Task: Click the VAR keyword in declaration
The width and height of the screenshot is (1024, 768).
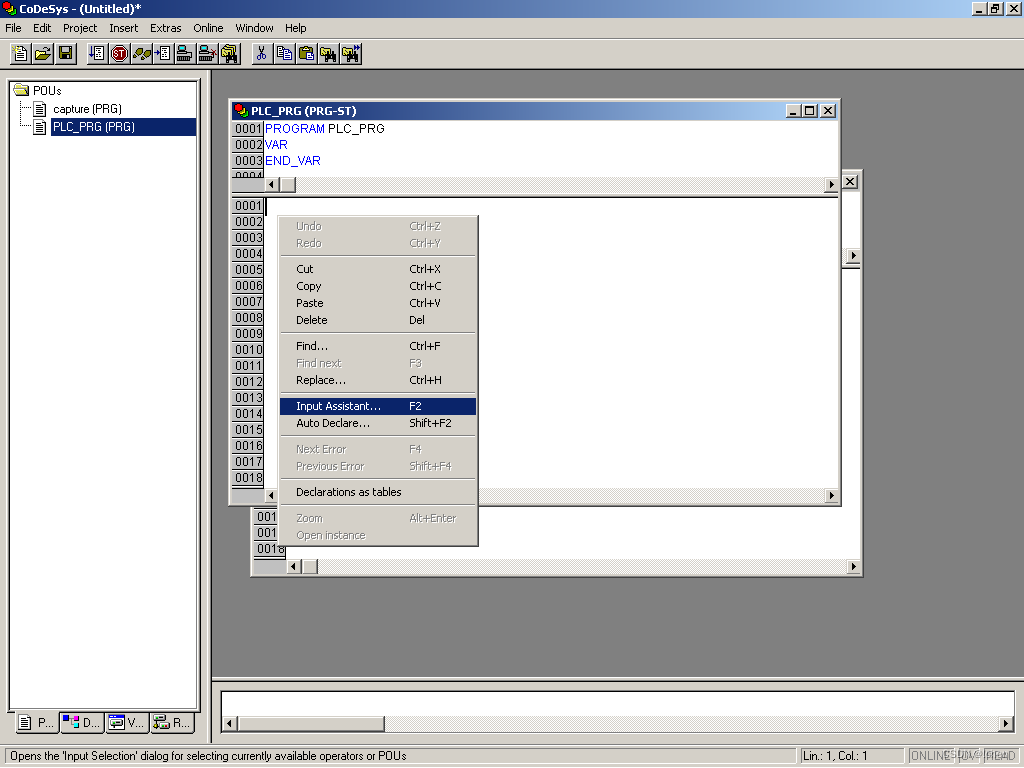Action: (x=276, y=145)
